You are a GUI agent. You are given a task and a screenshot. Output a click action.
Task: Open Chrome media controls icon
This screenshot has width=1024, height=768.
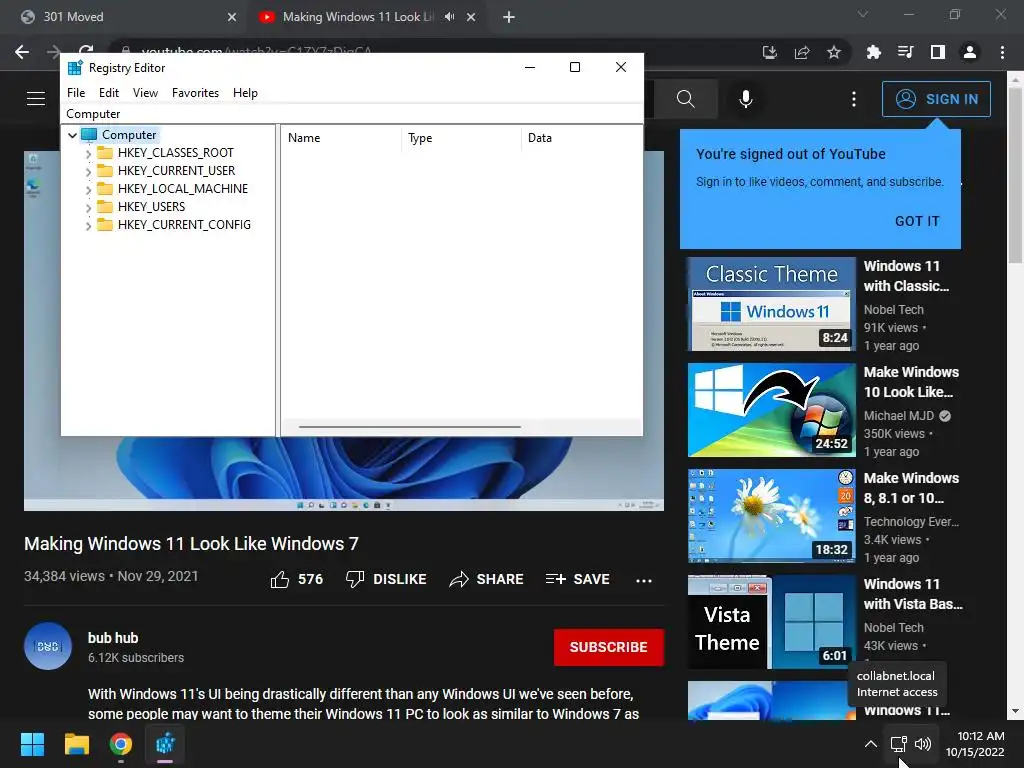(905, 52)
